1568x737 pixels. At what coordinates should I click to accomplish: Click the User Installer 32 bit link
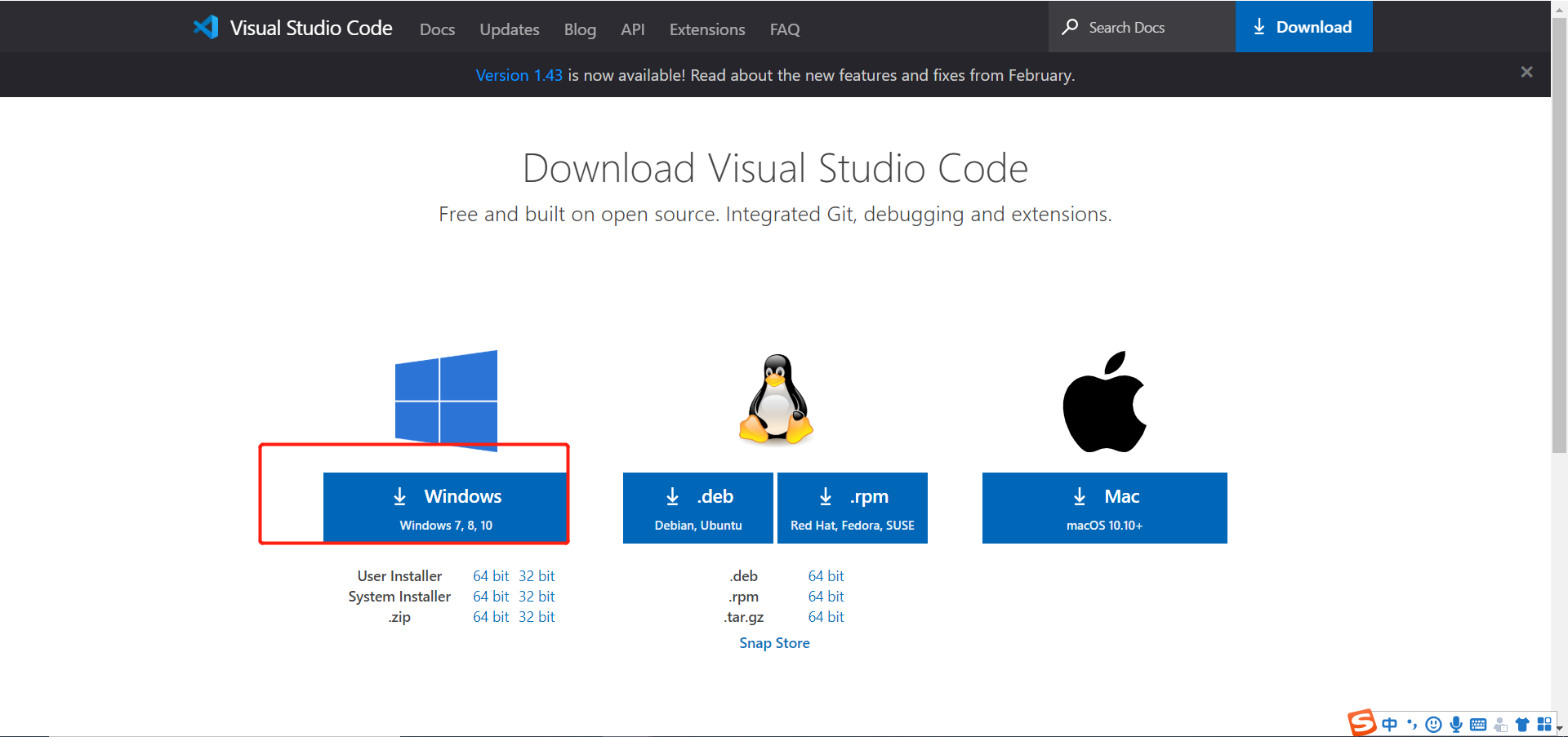coord(537,576)
